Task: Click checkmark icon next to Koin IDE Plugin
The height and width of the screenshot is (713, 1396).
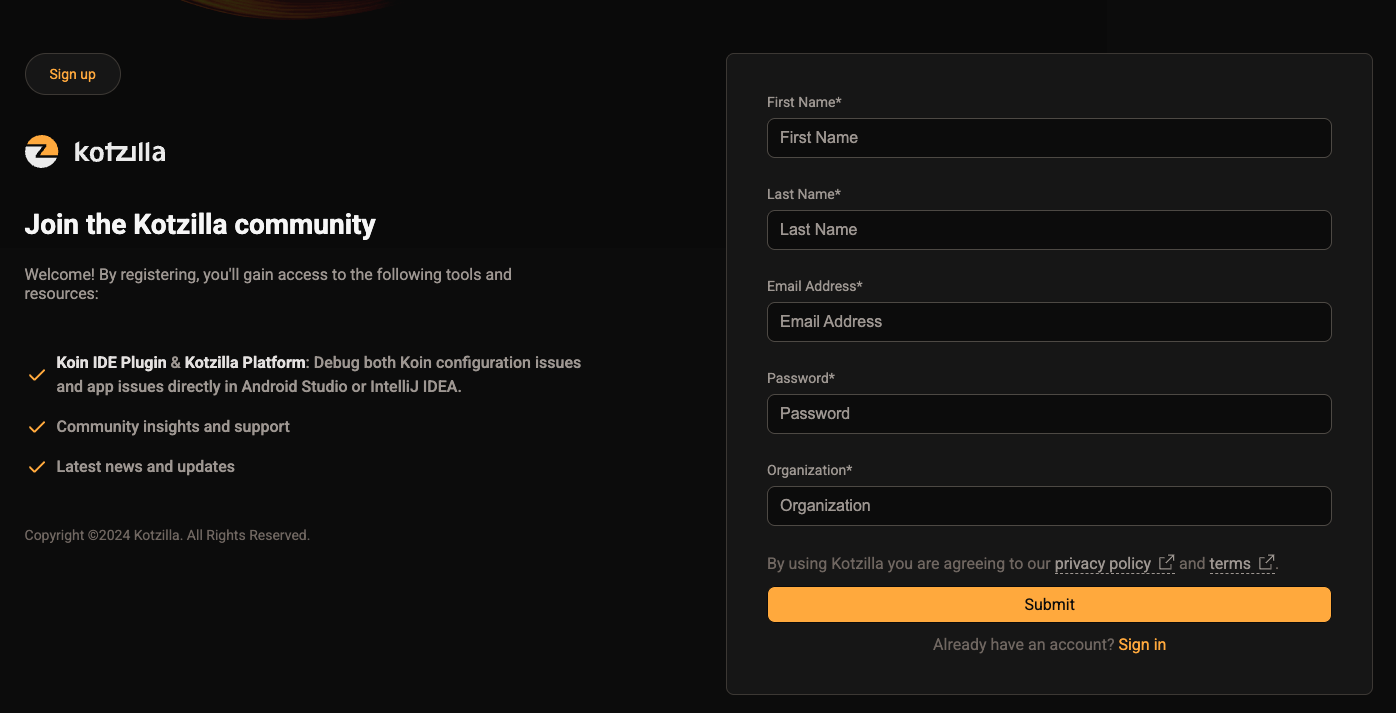Action: point(37,375)
